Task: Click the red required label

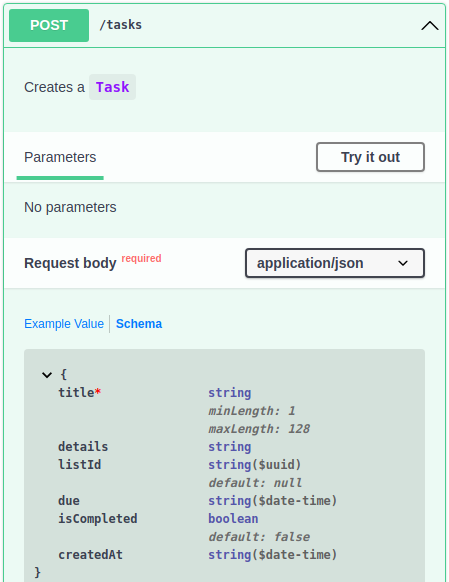Action: click(141, 258)
